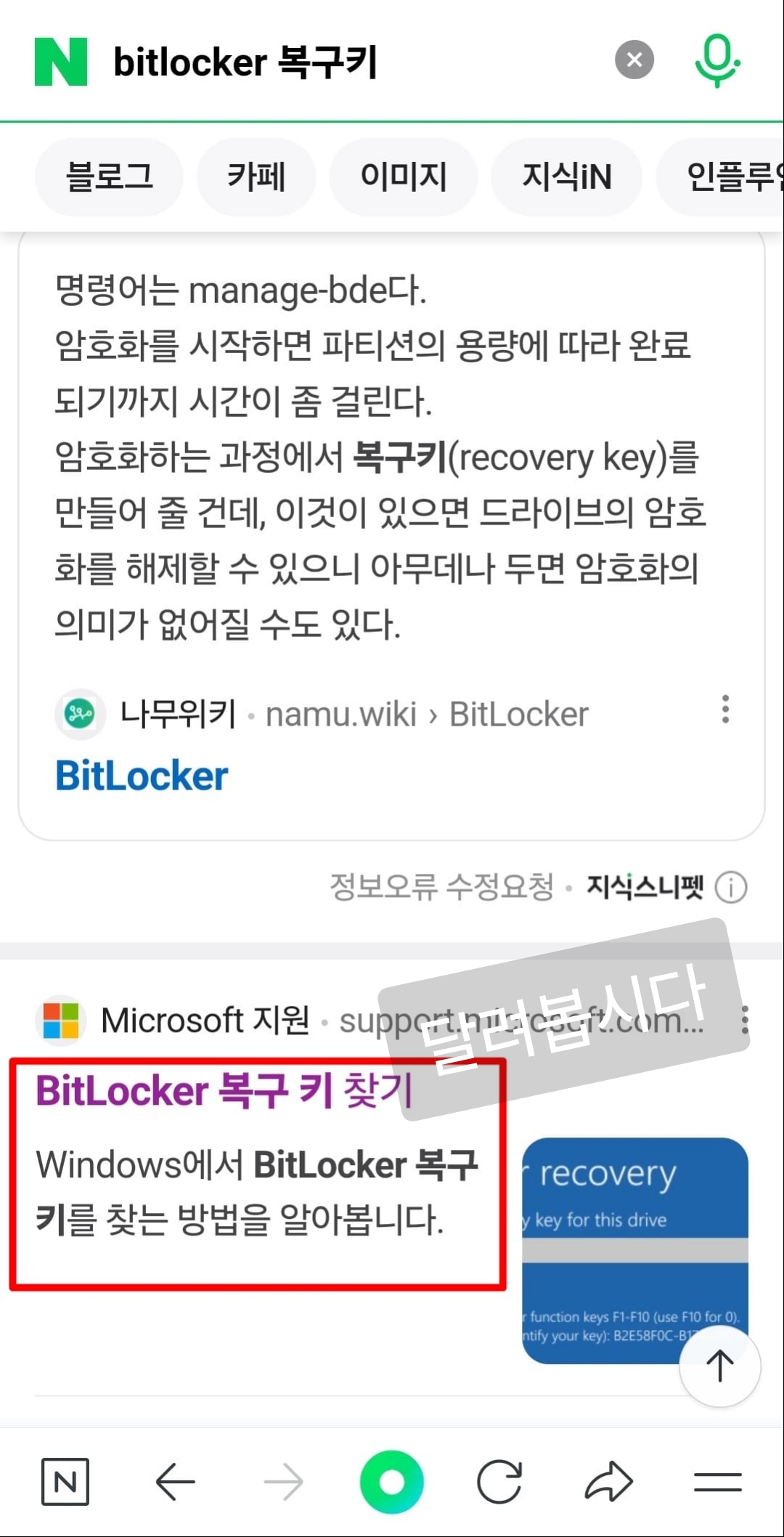784x1537 pixels.
Task: Open the 블로그 tab
Action: [109, 177]
